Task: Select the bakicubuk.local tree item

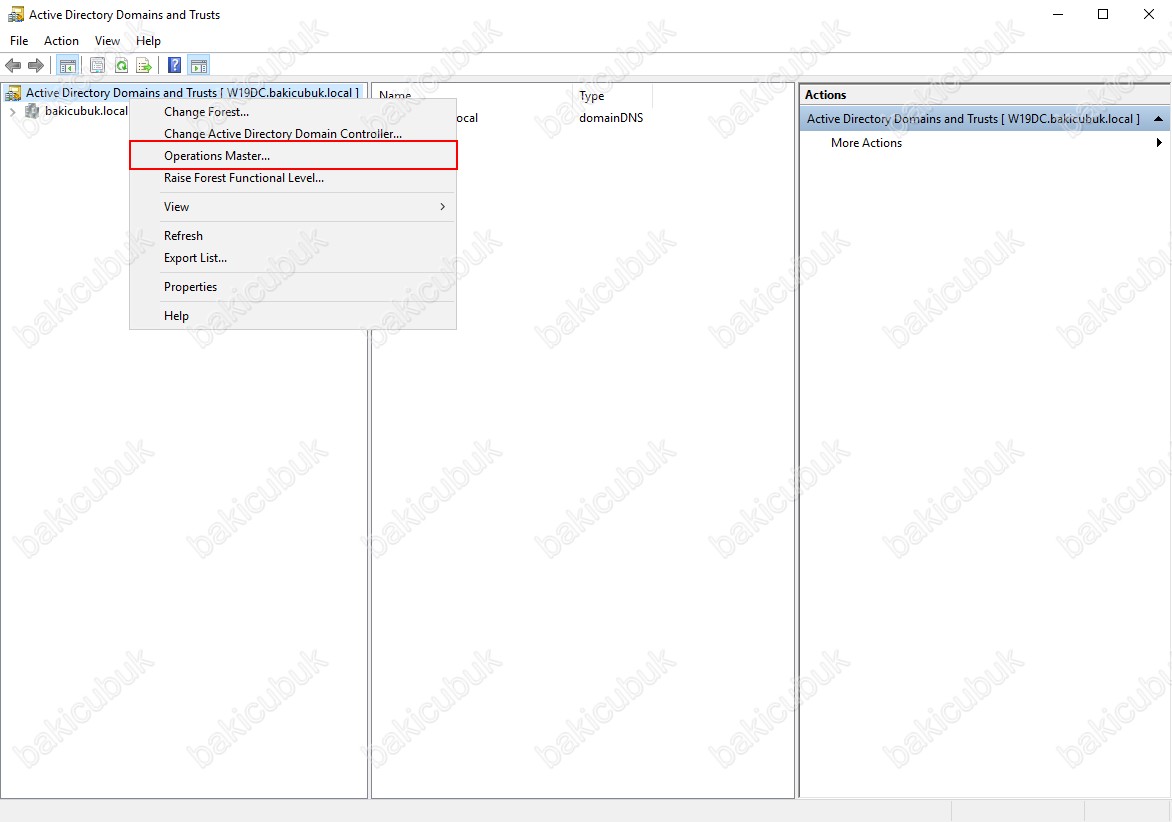Action: (86, 111)
